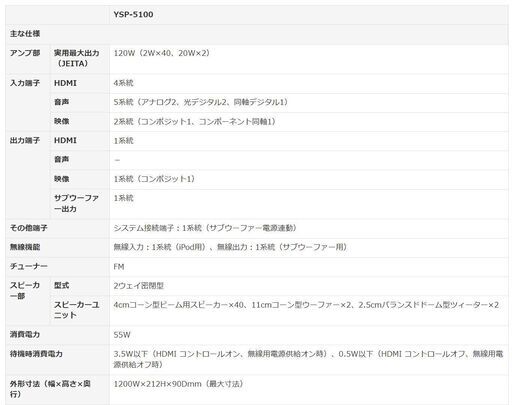Click the アンプ部 row label
This screenshot has width=512, height=405.
point(25,53)
